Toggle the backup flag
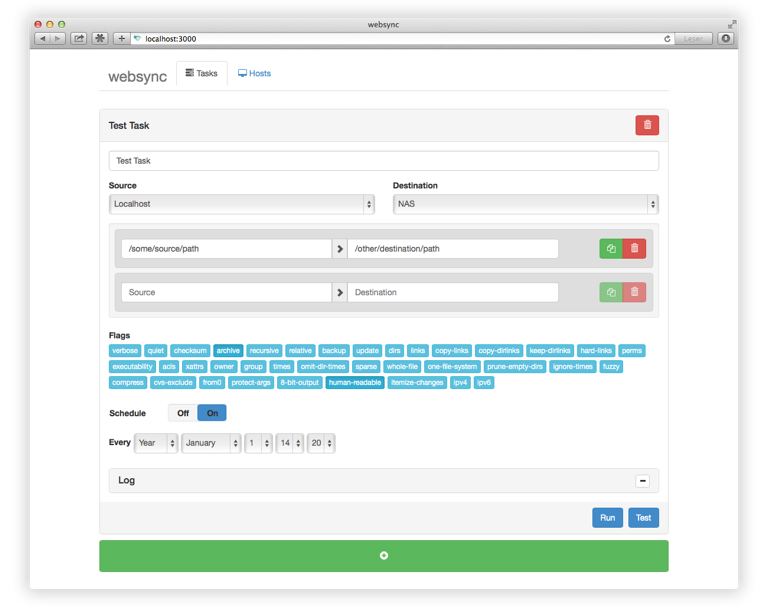 (334, 350)
